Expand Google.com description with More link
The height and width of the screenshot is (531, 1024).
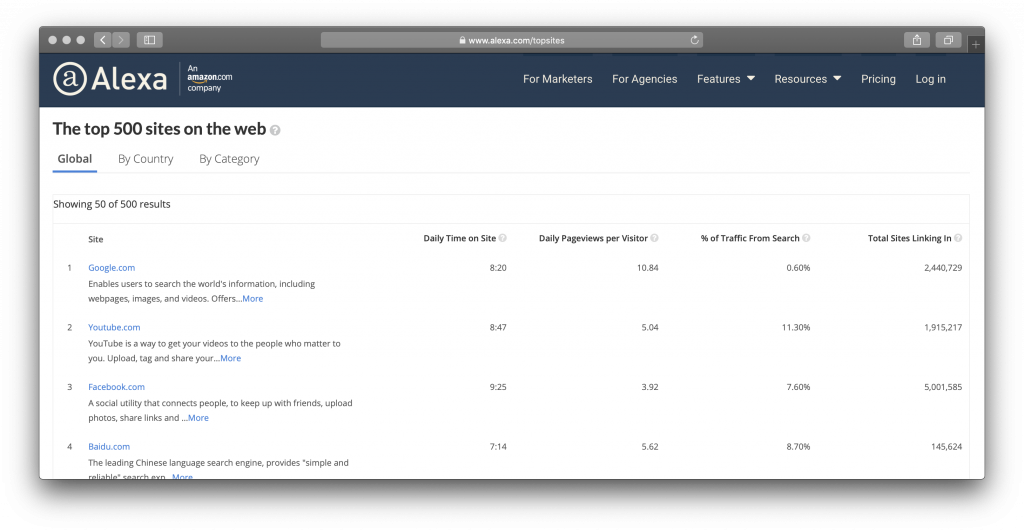coord(252,298)
